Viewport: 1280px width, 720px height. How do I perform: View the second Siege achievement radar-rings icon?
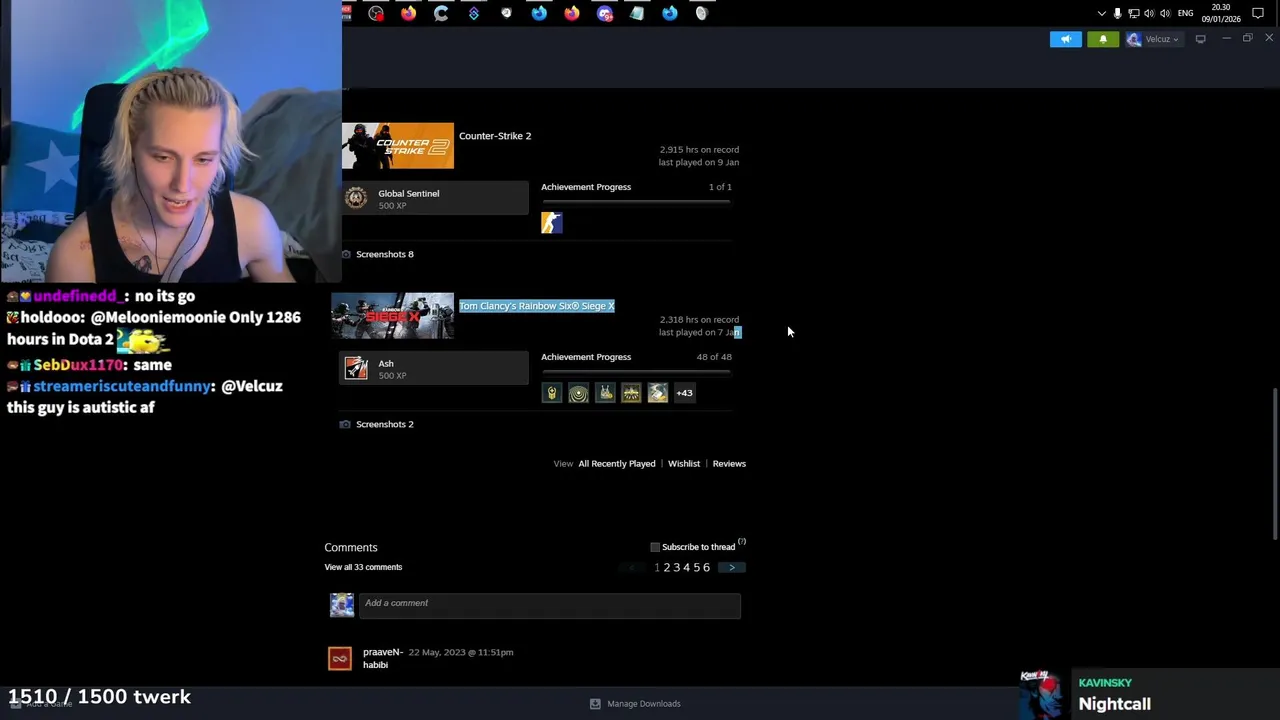tap(578, 393)
